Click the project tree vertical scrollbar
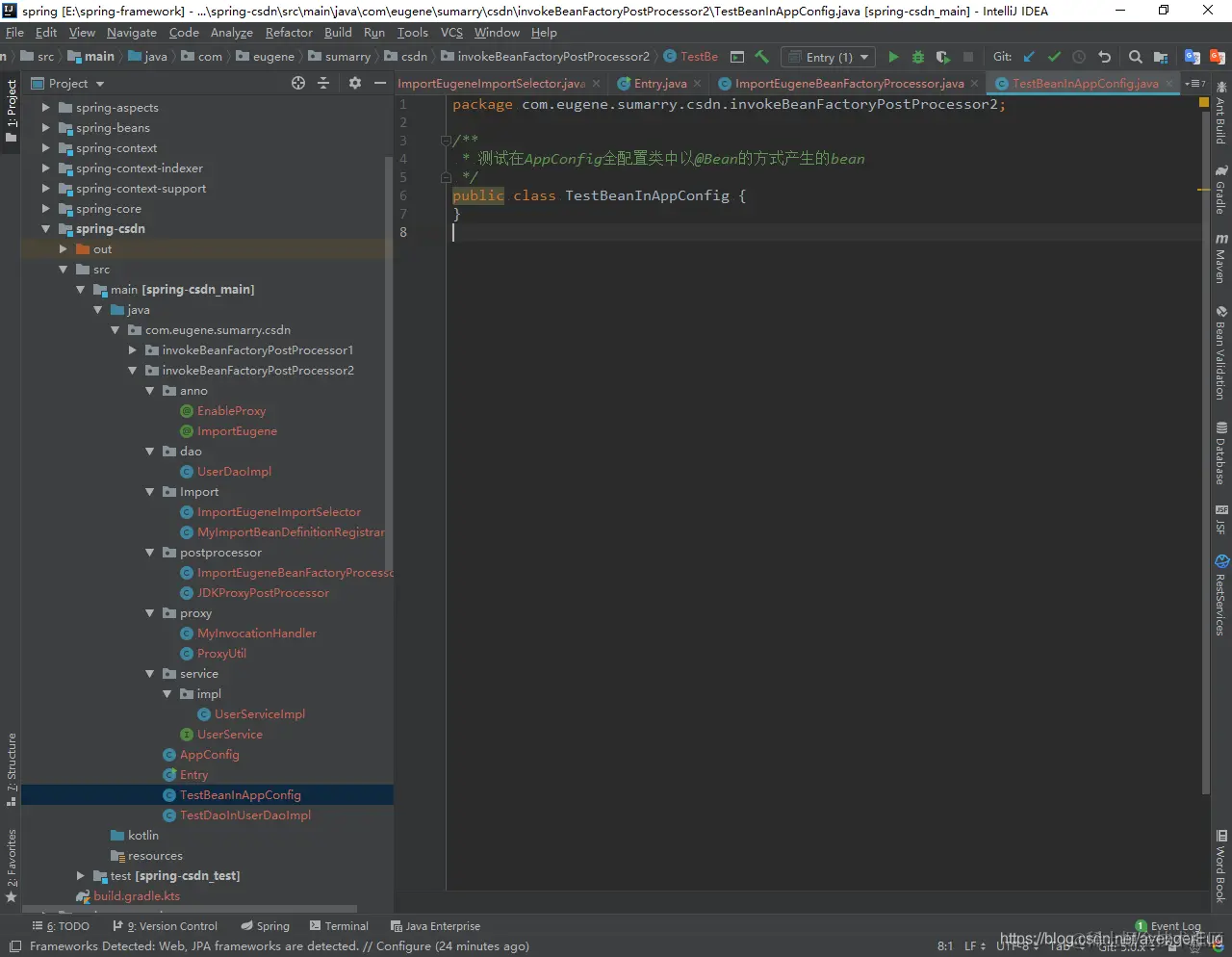Image resolution: width=1232 pixels, height=957 pixels. [x=389, y=366]
